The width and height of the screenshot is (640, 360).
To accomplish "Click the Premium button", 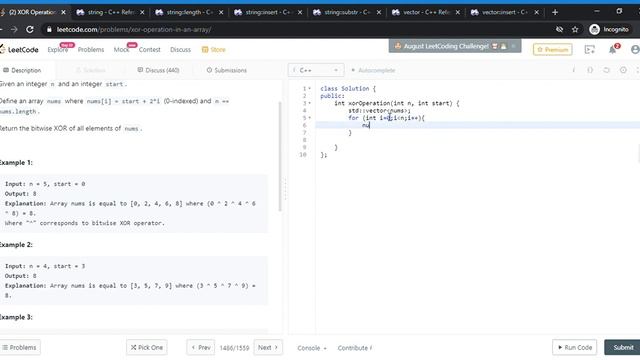I will [553, 49].
